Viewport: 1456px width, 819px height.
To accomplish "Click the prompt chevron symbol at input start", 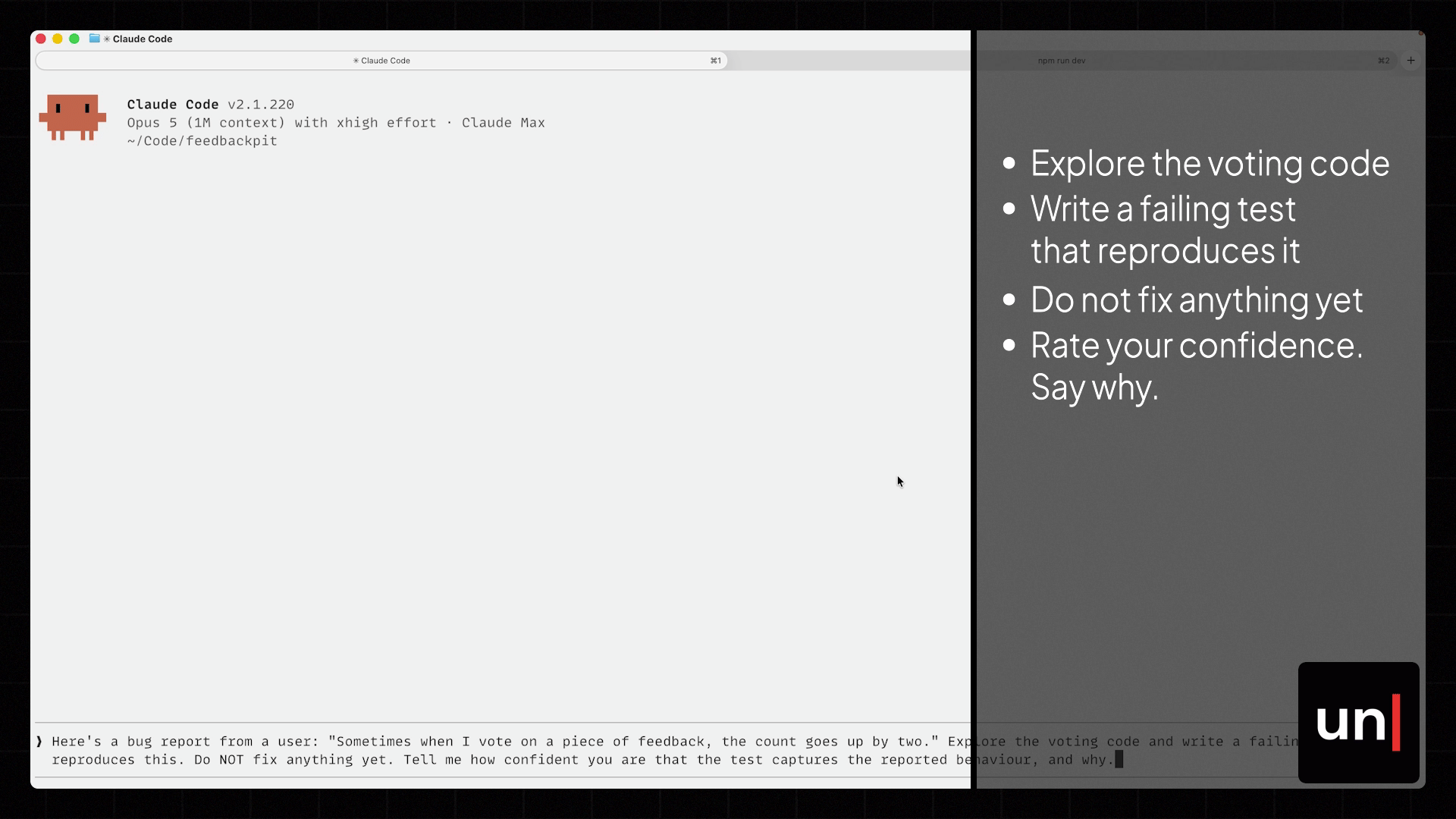I will pyautogui.click(x=39, y=742).
